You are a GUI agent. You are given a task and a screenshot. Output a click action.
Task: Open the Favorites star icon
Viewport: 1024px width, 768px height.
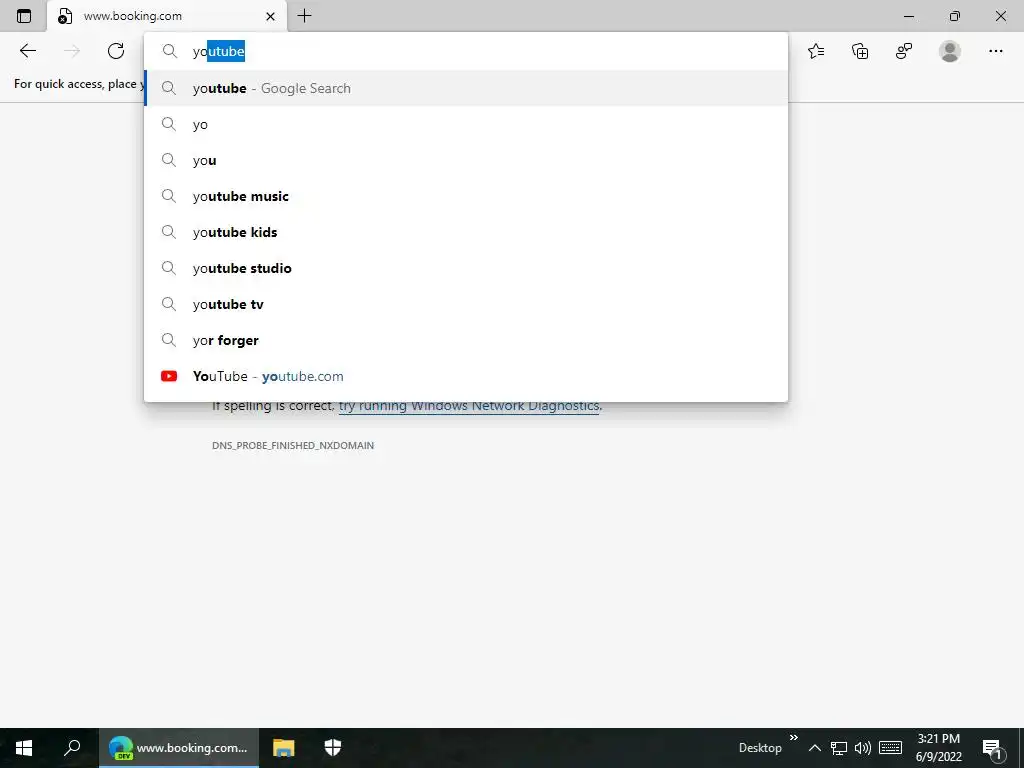(816, 51)
